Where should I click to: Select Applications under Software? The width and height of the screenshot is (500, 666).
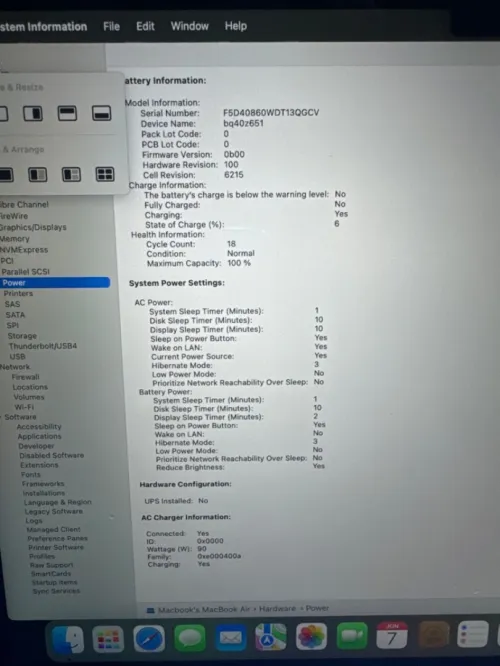pos(40,436)
